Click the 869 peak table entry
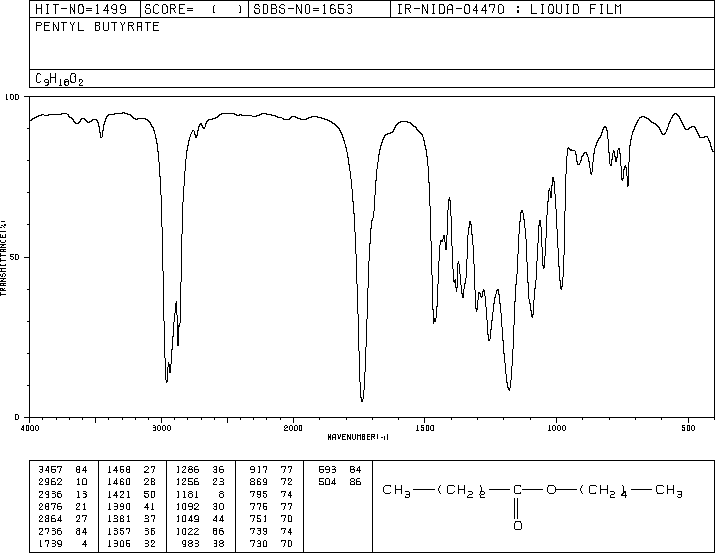Viewport: 715px width, 553px height. pyautogui.click(x=259, y=482)
